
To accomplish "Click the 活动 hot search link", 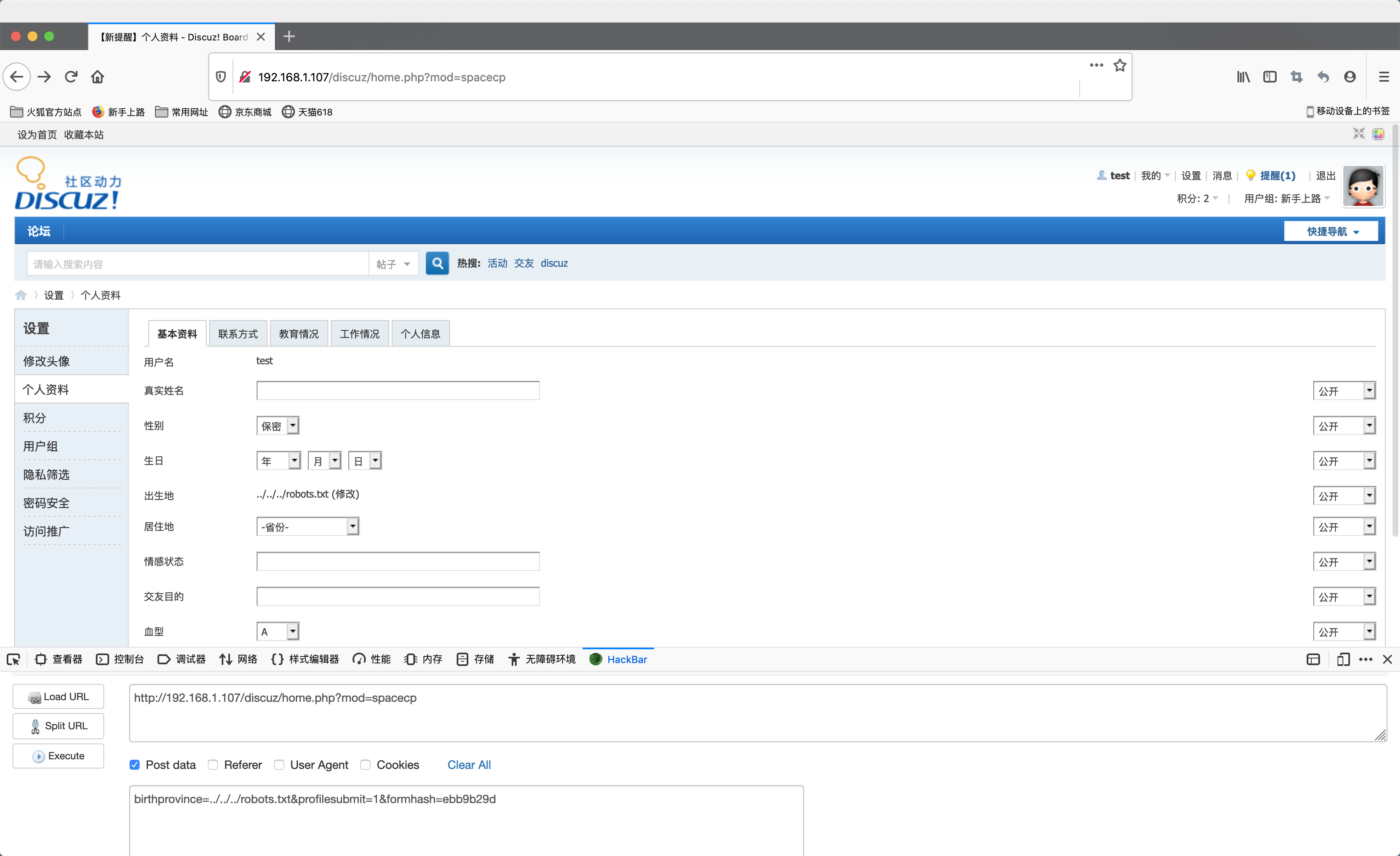I will (497, 263).
